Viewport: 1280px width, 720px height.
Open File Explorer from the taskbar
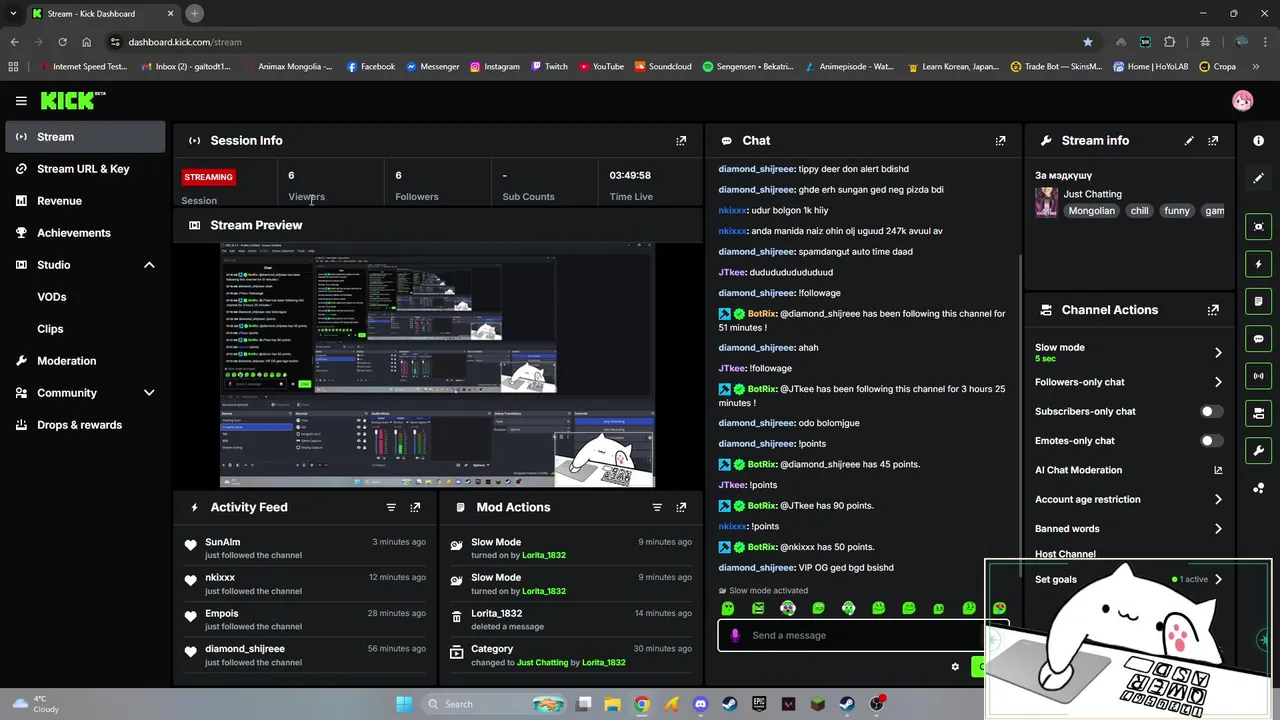click(612, 704)
